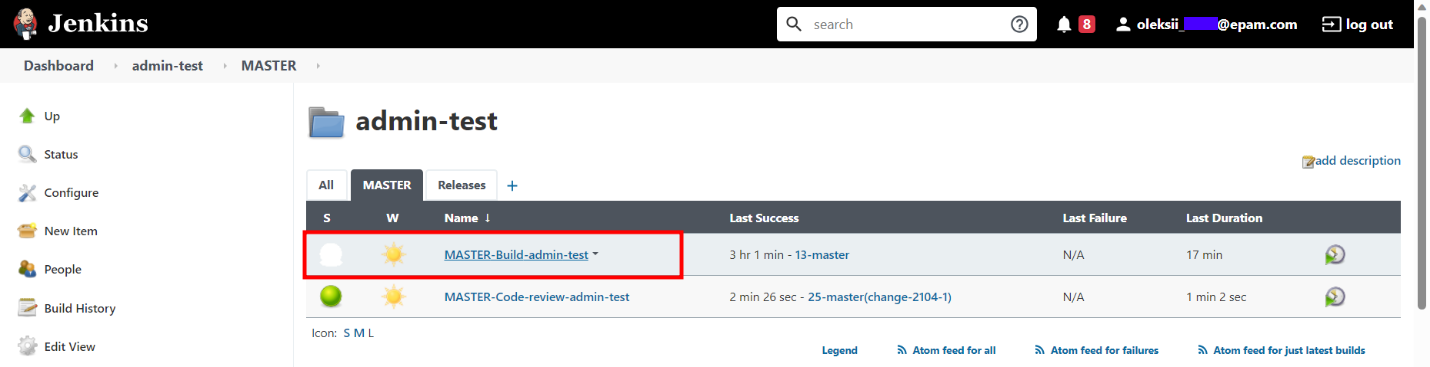Click the log out link
The width and height of the screenshot is (1430, 367).
(x=1357, y=24)
